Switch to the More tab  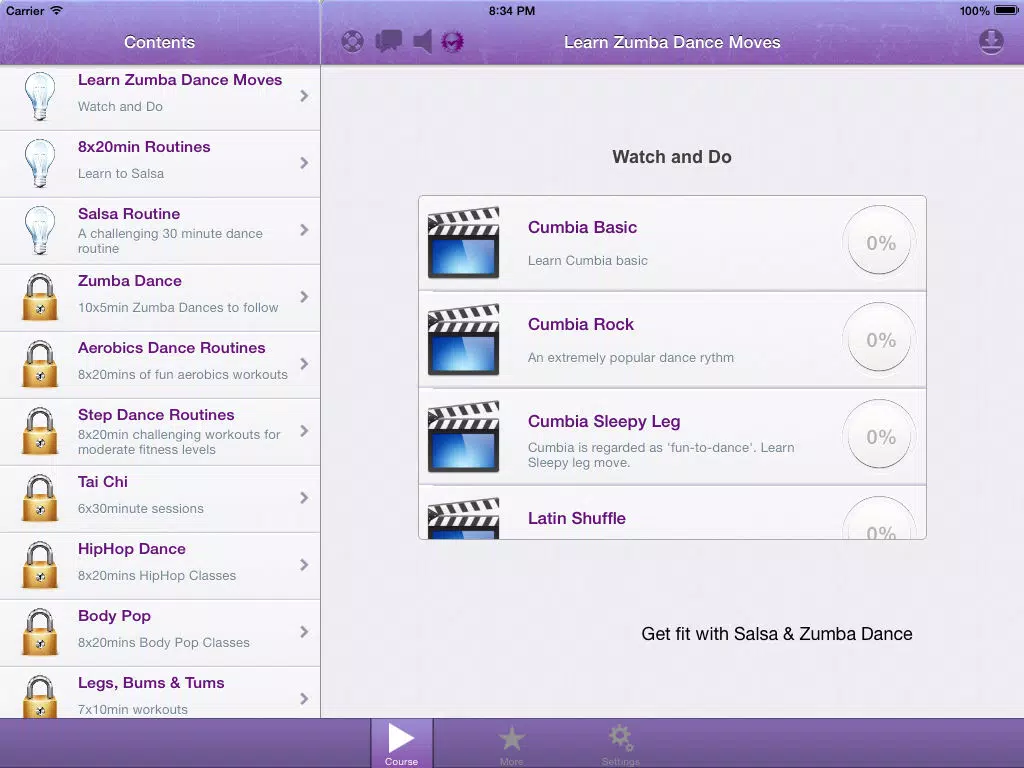pos(511,743)
